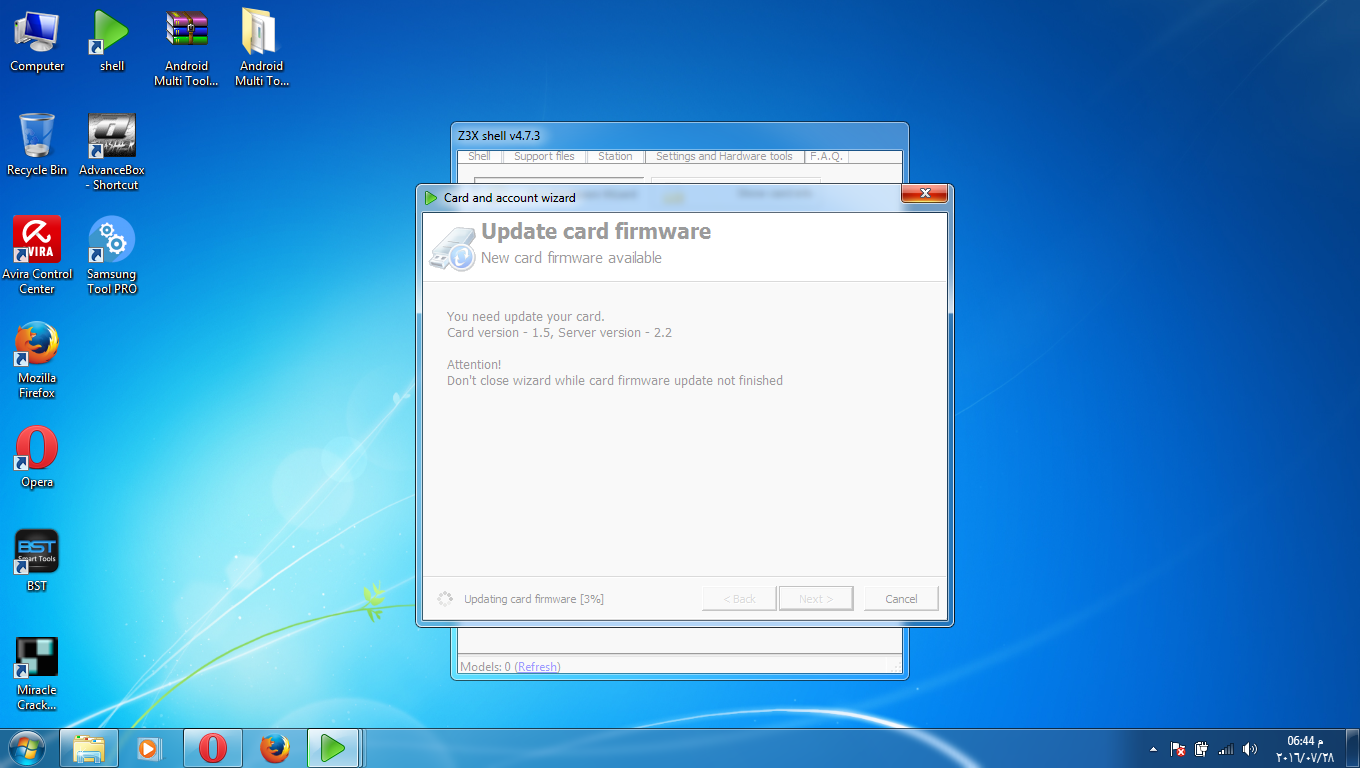This screenshot has width=1360, height=768.
Task: Open the Computer desktop icon
Action: click(x=37, y=41)
